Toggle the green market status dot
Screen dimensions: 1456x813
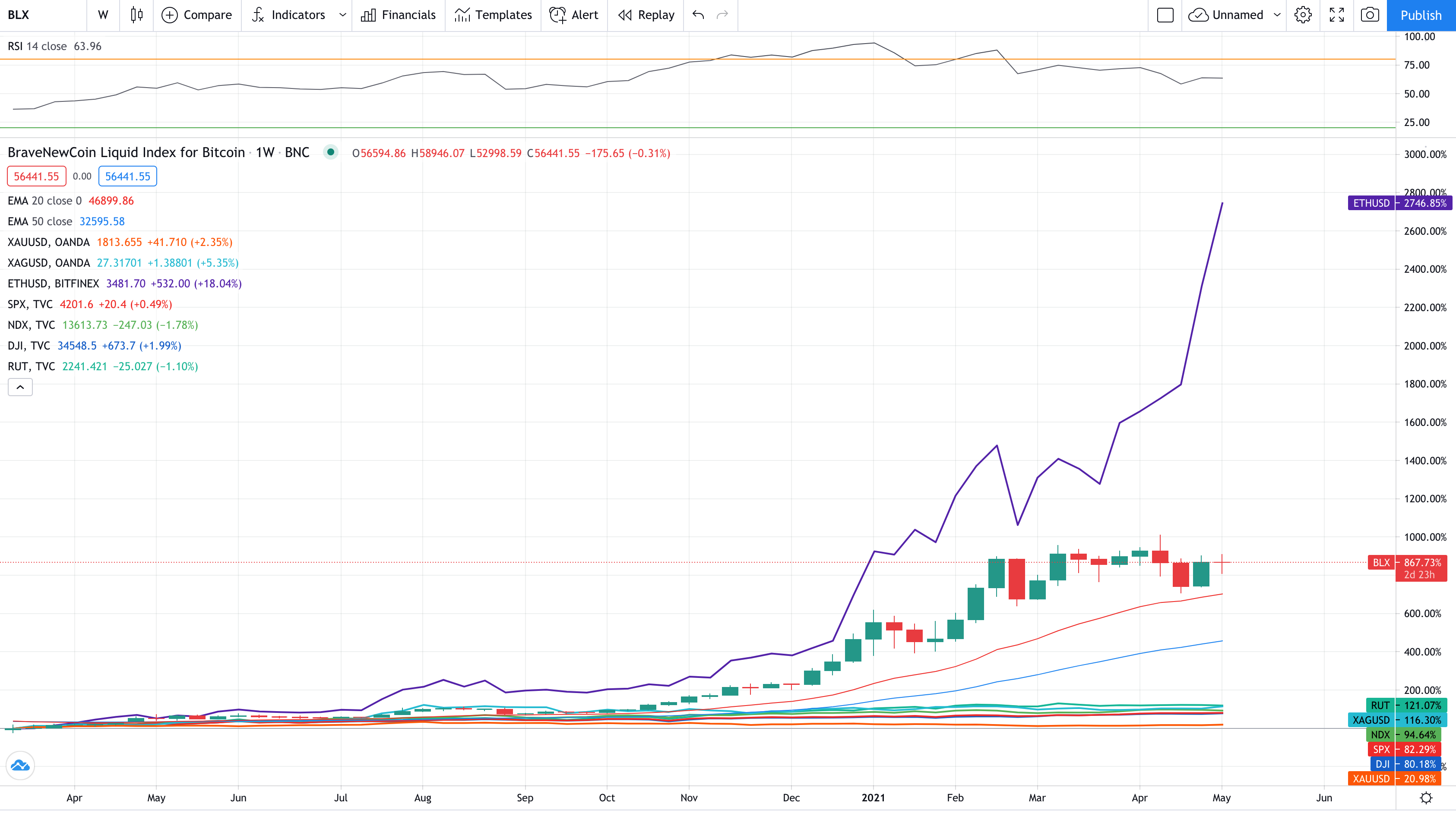(331, 152)
